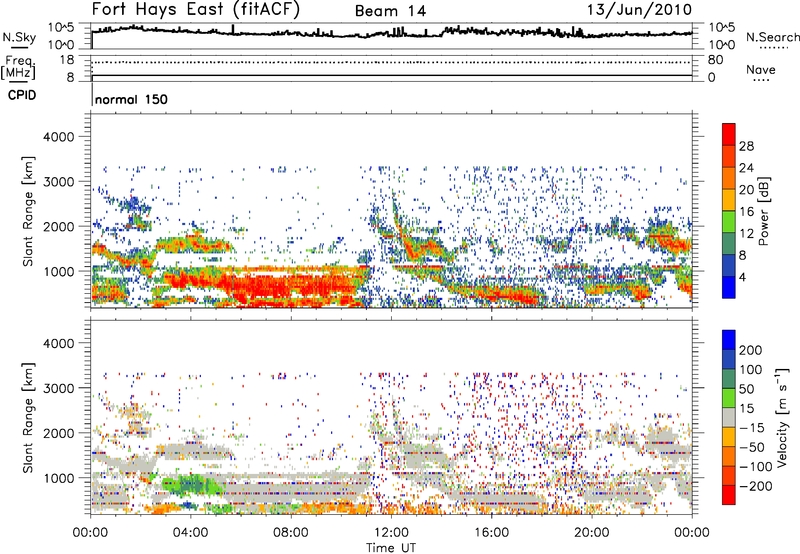Click the '12:00' time axis tick label

pyautogui.click(x=391, y=533)
